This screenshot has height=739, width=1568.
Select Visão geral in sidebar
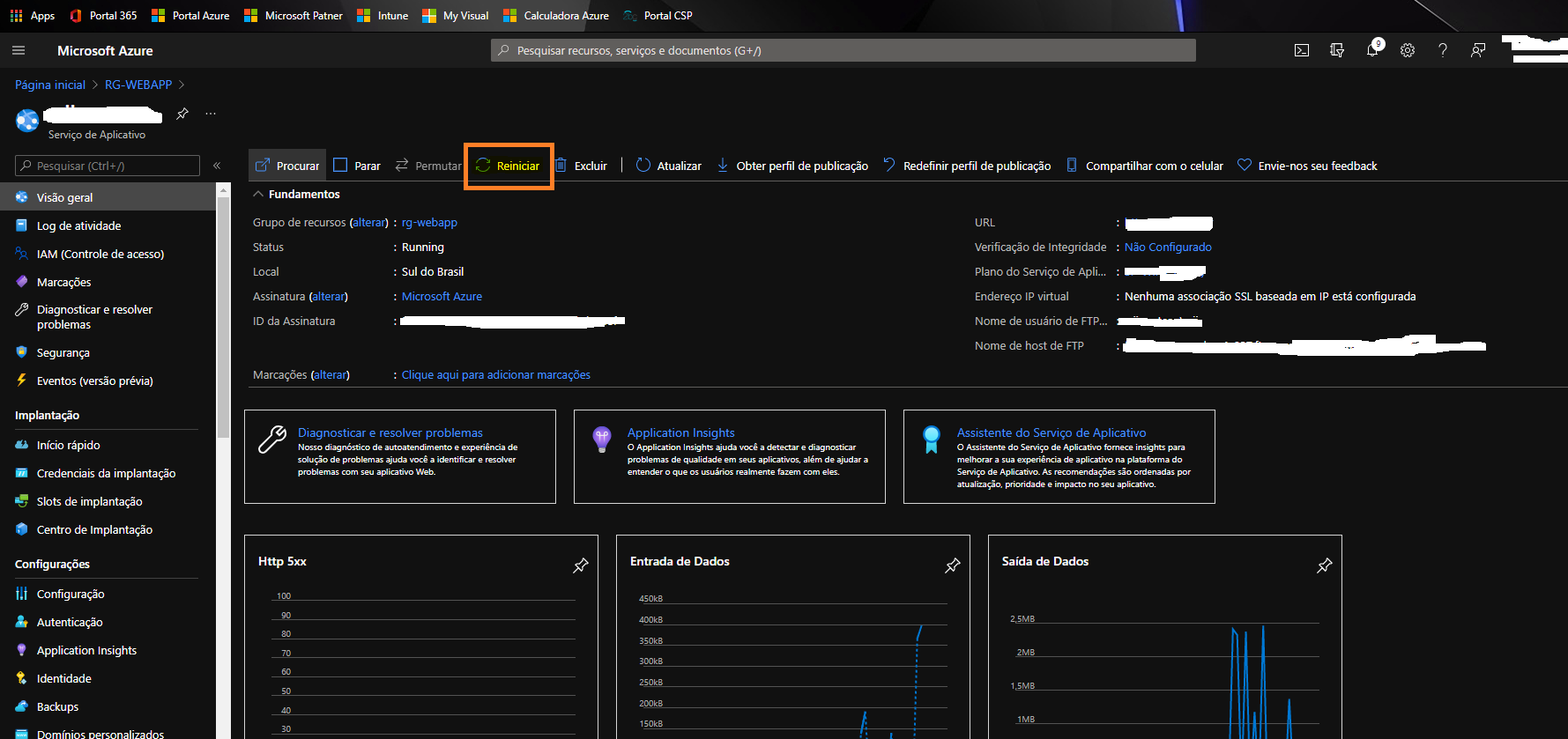(108, 197)
